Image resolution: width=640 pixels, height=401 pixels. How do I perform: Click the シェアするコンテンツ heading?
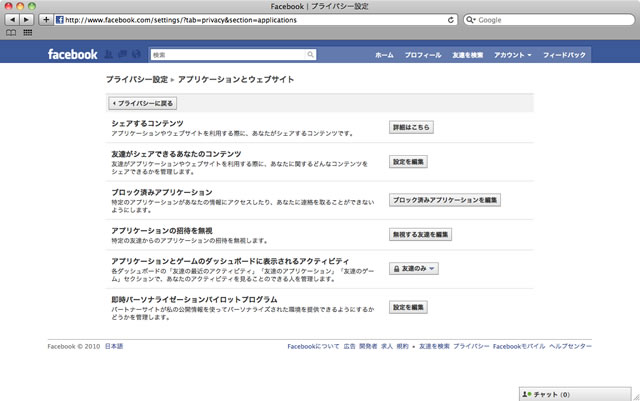coord(147,123)
